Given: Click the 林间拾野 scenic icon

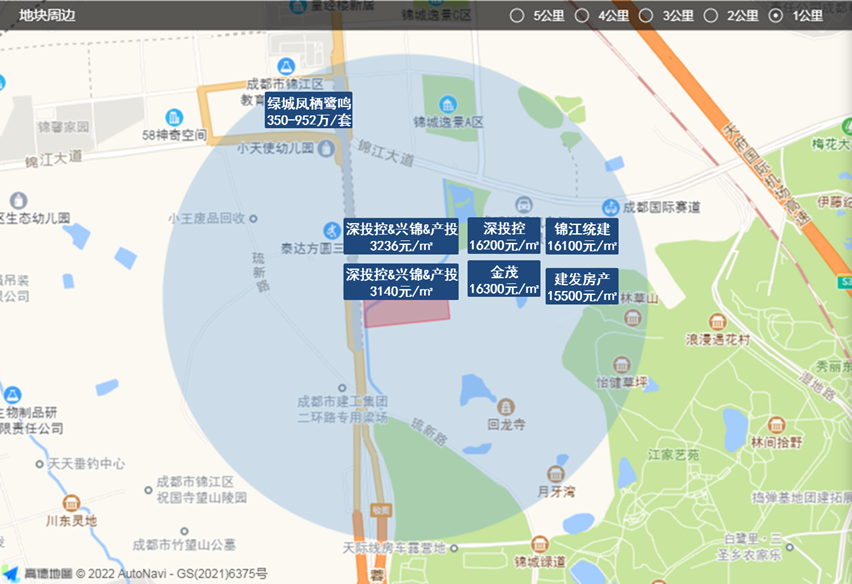Looking at the screenshot, I should click(x=776, y=425).
